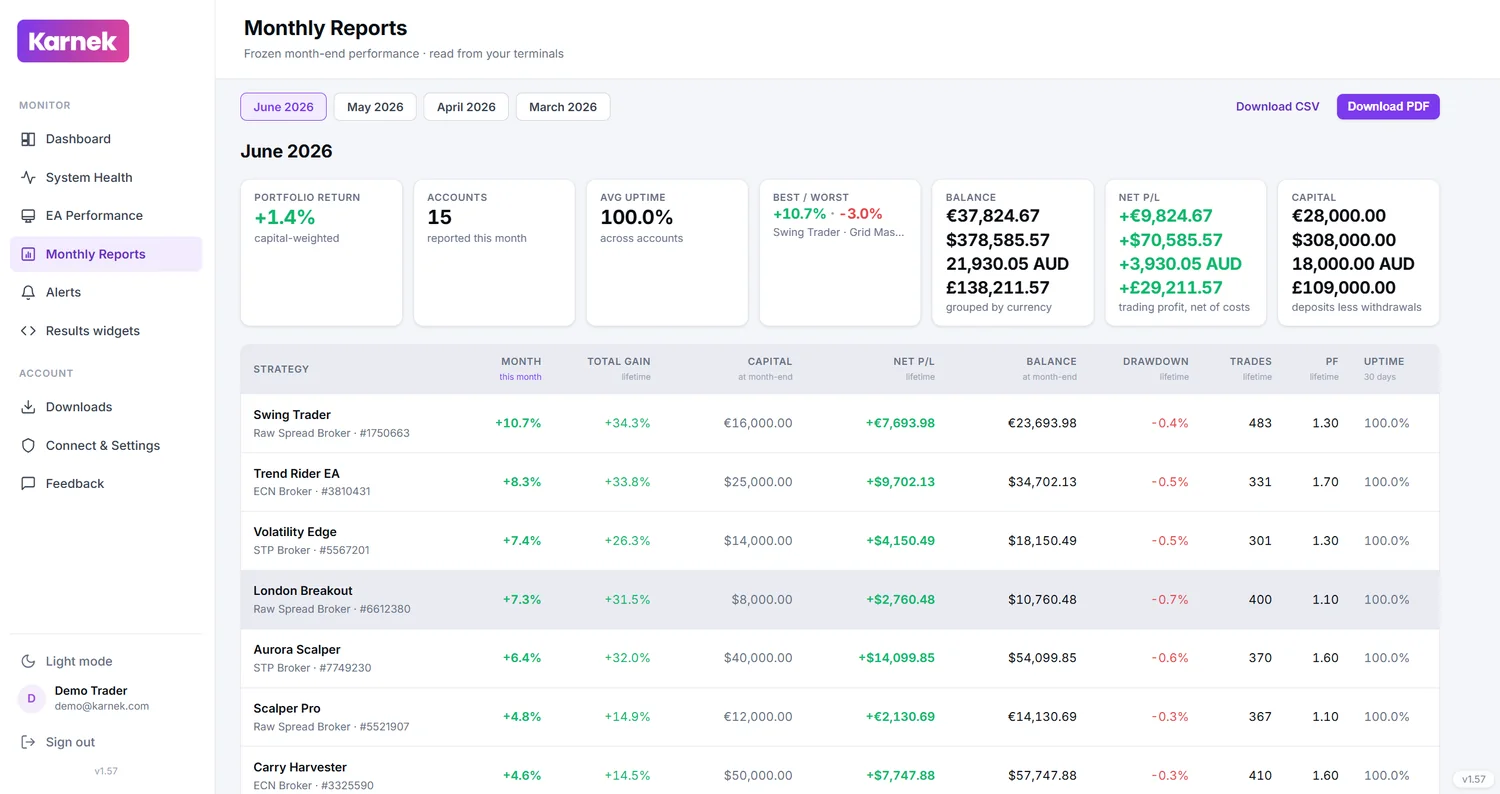Screen dimensions: 1500x794
Task: Click the Volatility Edge strategy name
Action: 295,532
